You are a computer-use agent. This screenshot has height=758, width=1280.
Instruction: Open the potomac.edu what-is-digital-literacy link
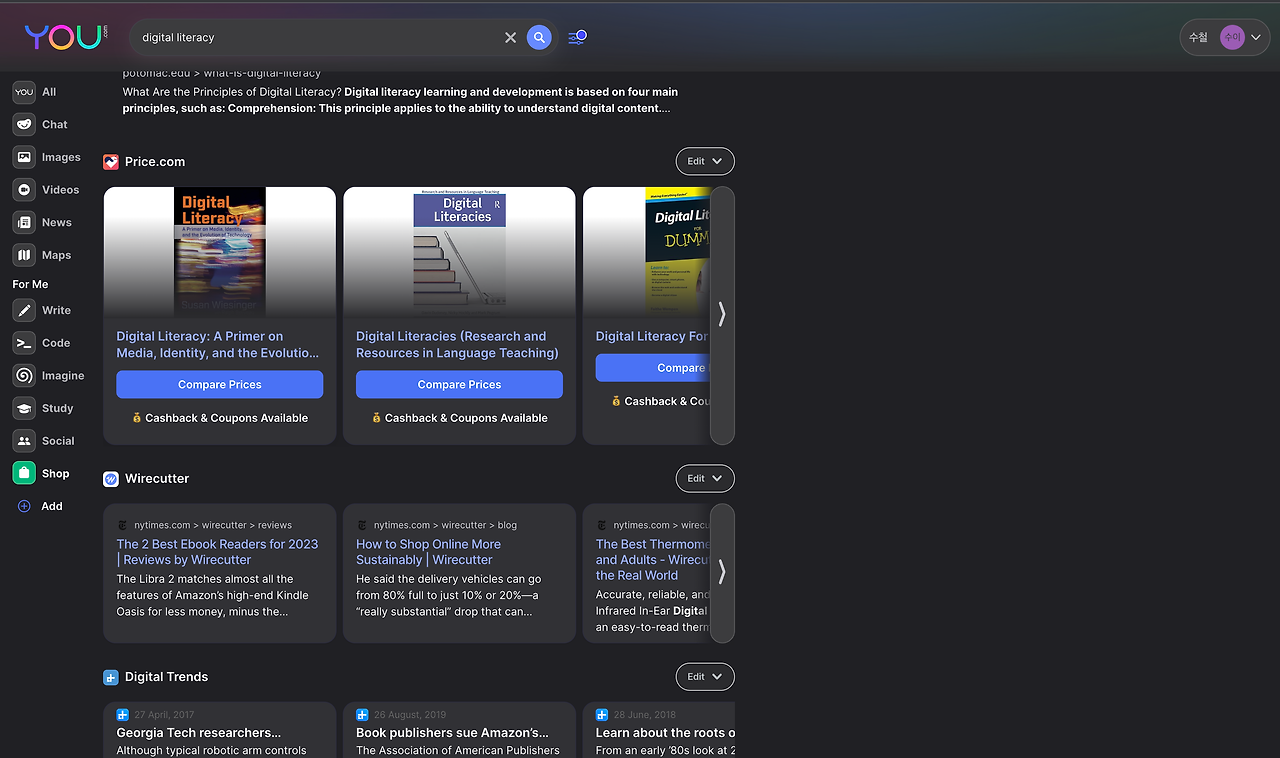pos(222,73)
